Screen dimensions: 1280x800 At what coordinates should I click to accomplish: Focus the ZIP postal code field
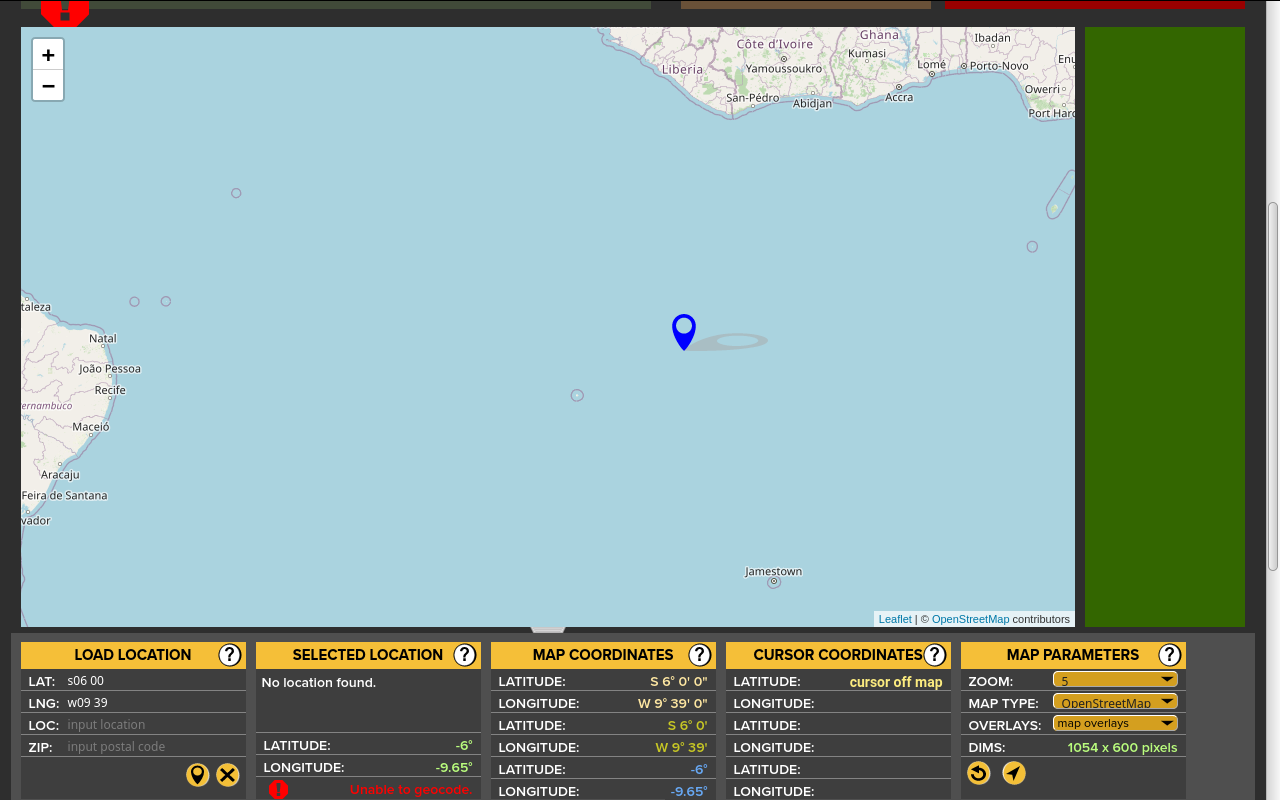tap(154, 747)
